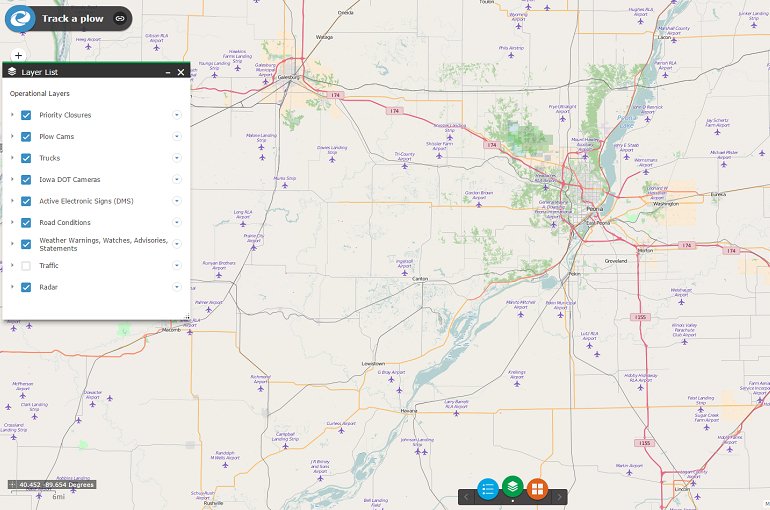The height and width of the screenshot is (510, 770).
Task: Click the stacked layers icon in Layer List header
Action: click(12, 72)
